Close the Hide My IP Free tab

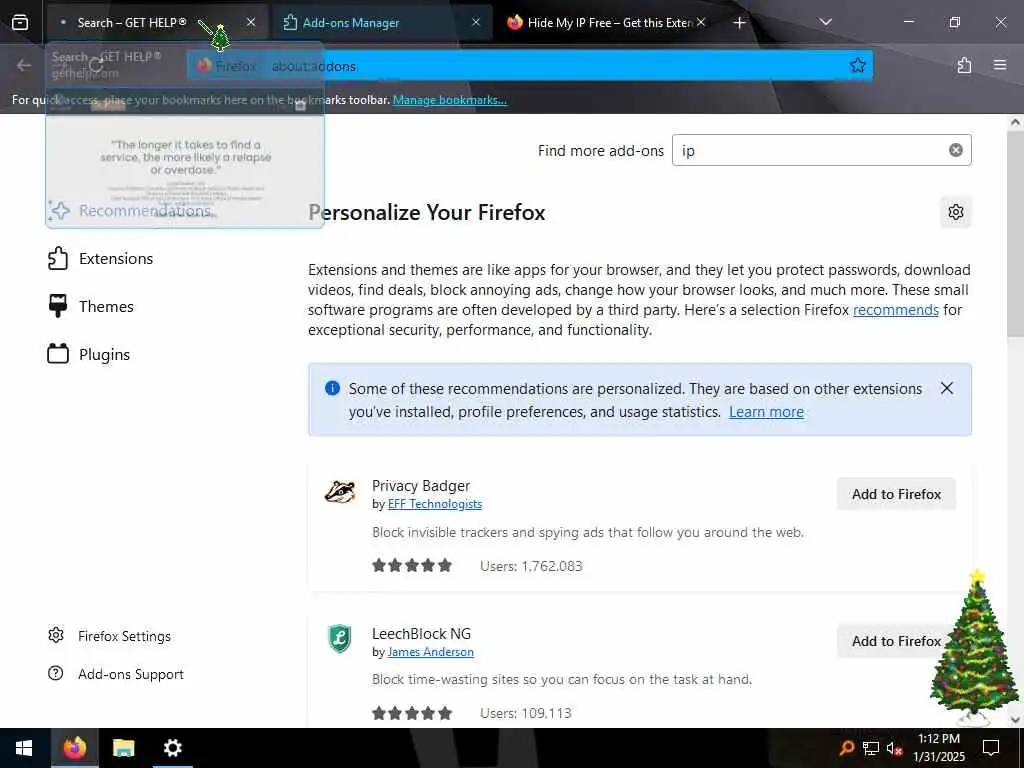click(x=701, y=22)
